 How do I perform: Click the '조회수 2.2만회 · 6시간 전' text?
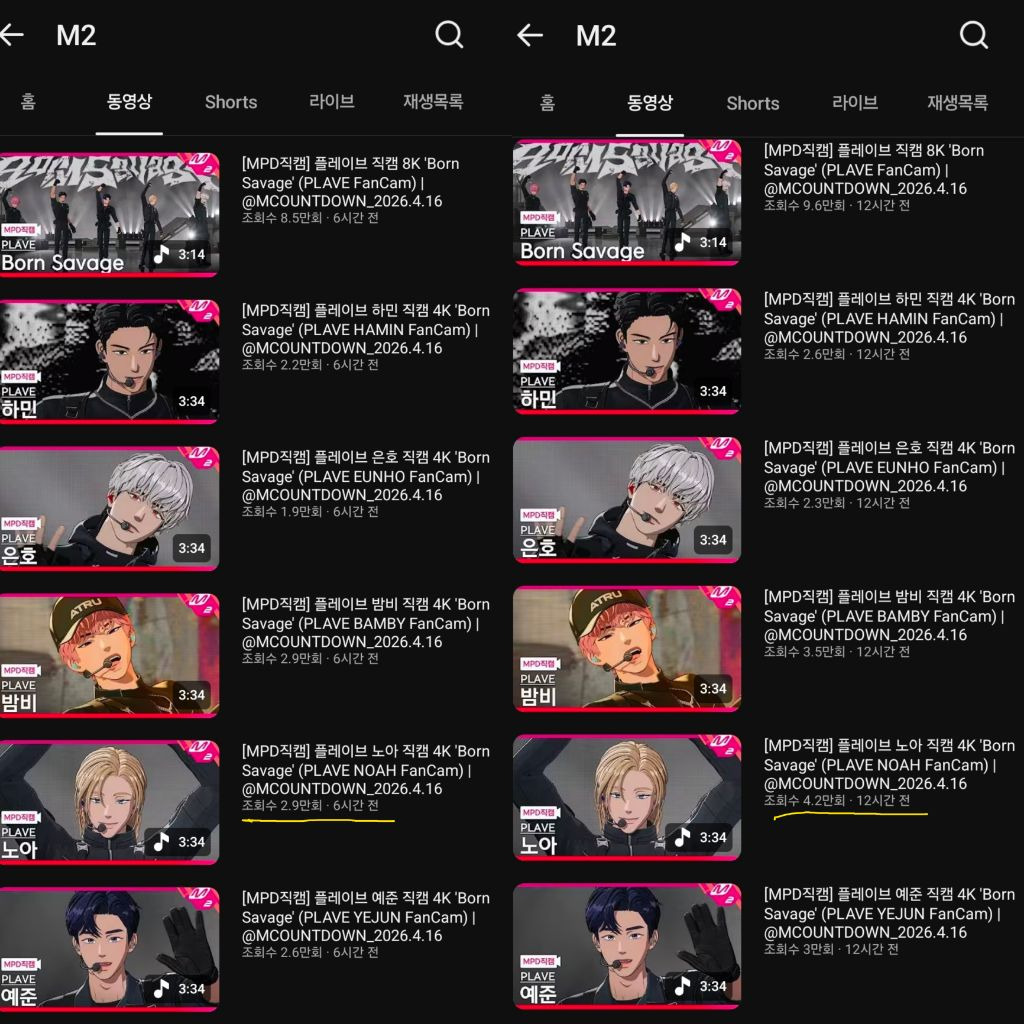click(310, 365)
